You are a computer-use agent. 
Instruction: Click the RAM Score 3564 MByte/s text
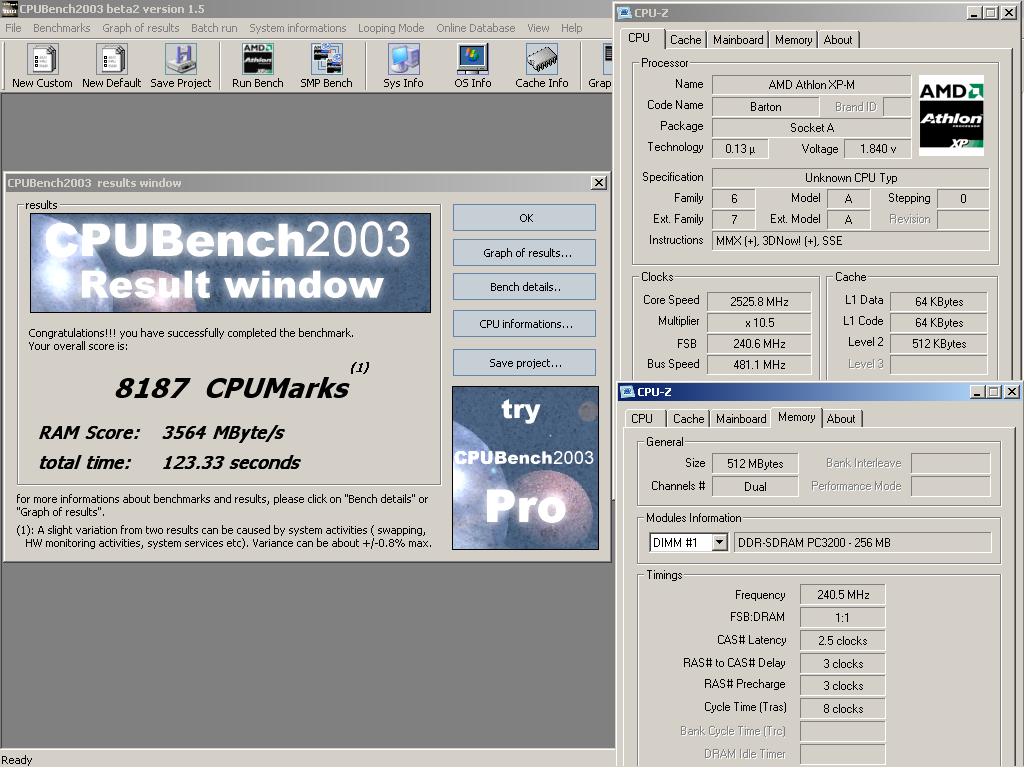coord(161,432)
